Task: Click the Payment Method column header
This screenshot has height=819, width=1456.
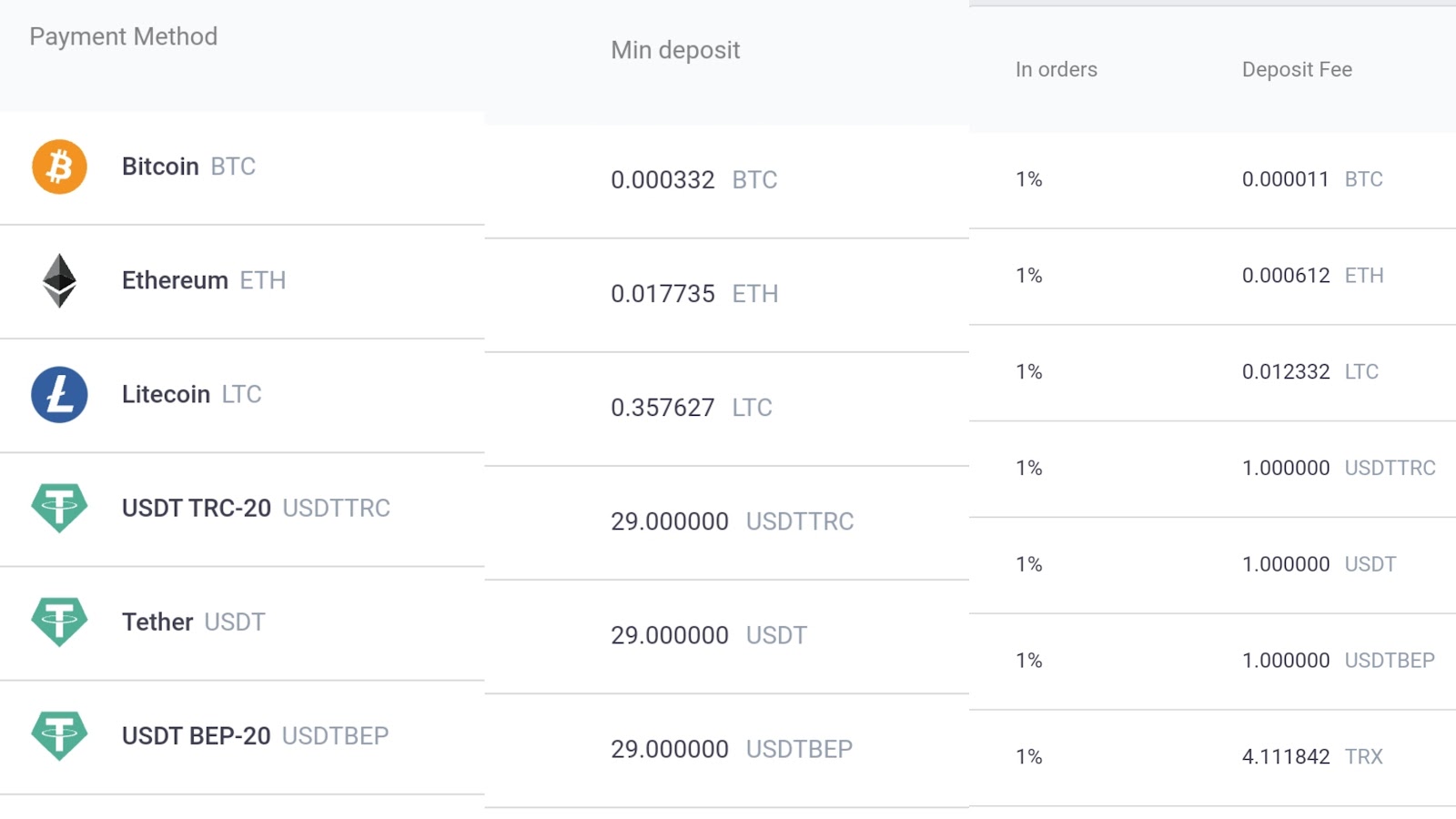Action: [124, 36]
